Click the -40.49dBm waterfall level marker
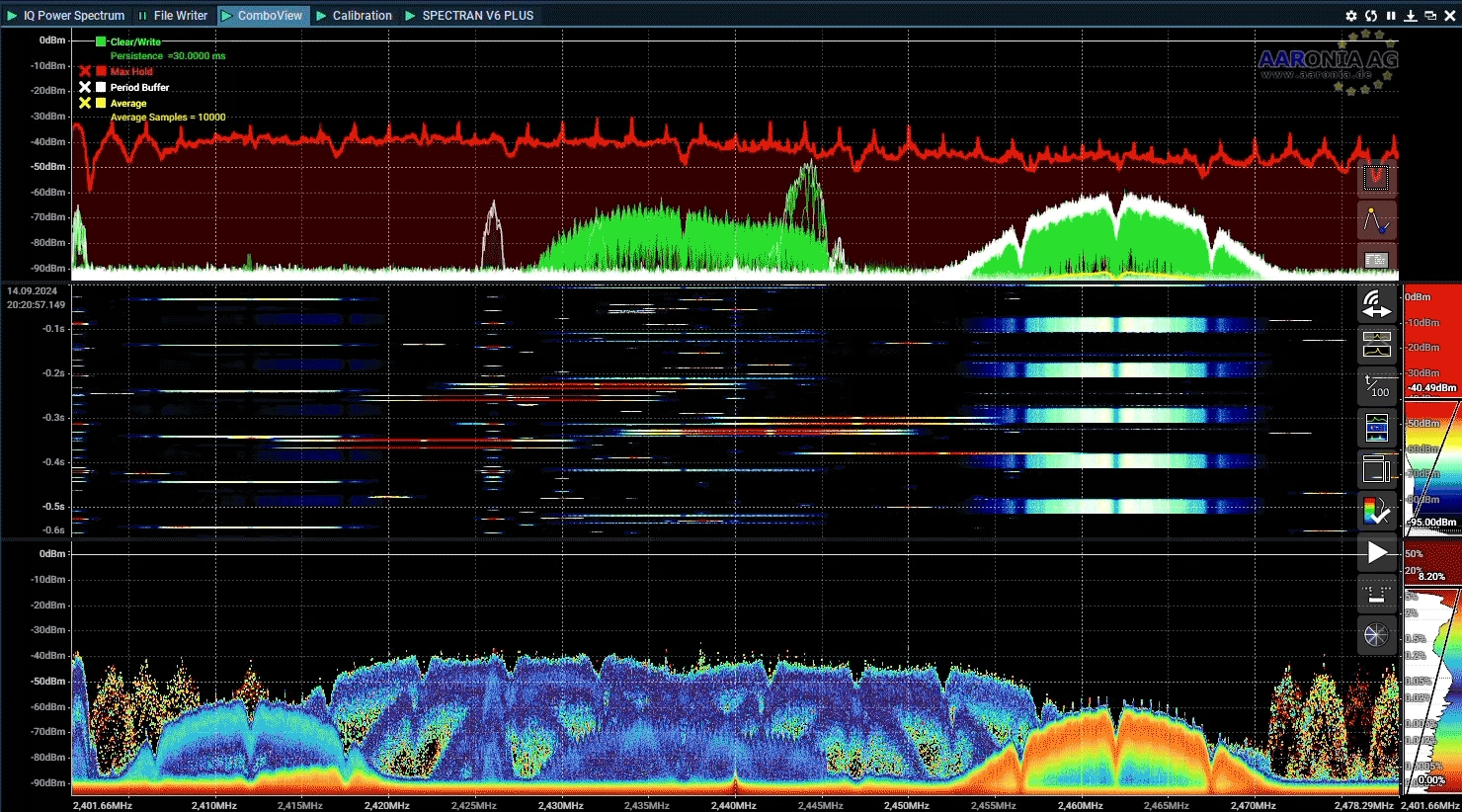 pyautogui.click(x=1431, y=387)
